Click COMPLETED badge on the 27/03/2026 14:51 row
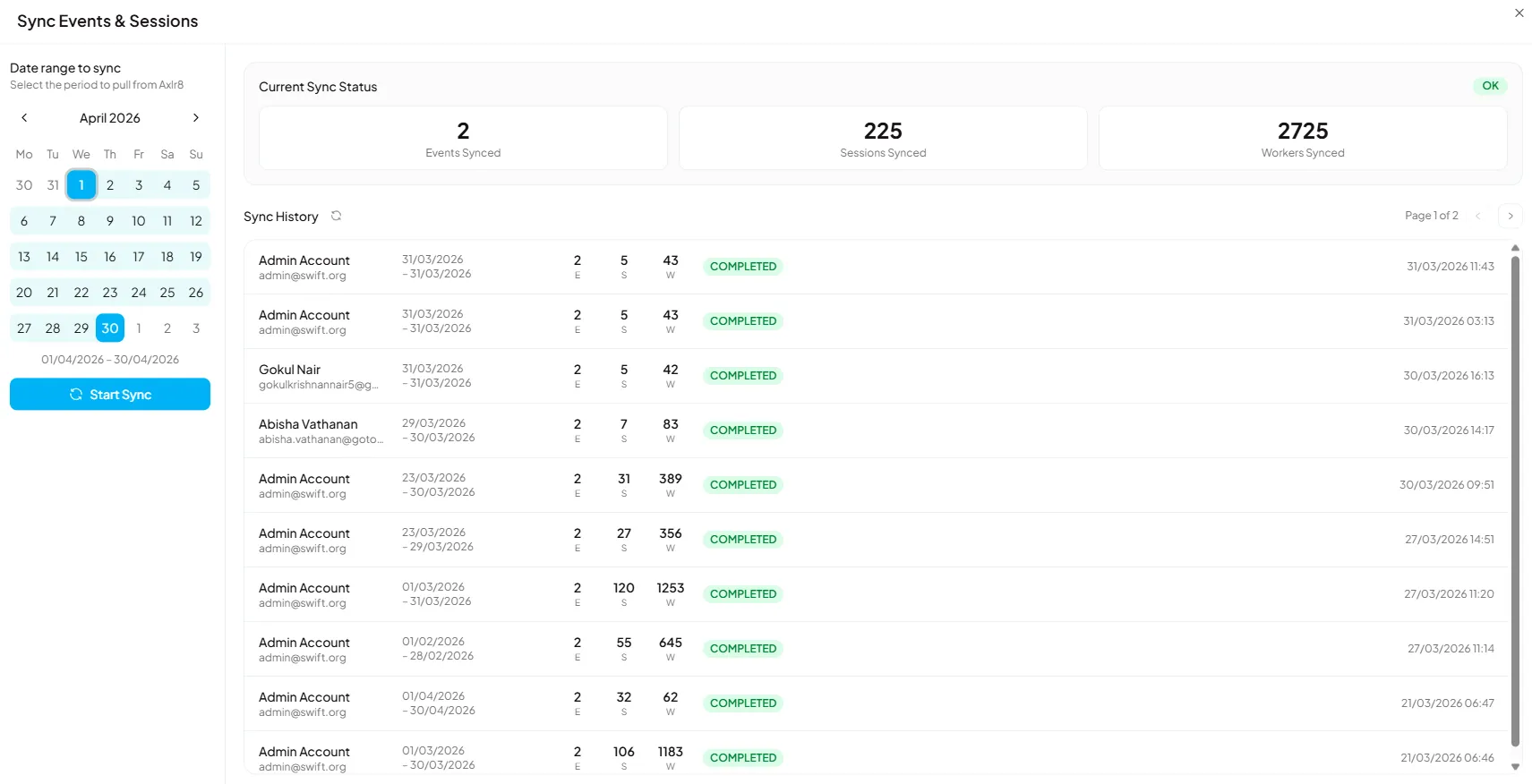The width and height of the screenshot is (1532, 784). [743, 540]
